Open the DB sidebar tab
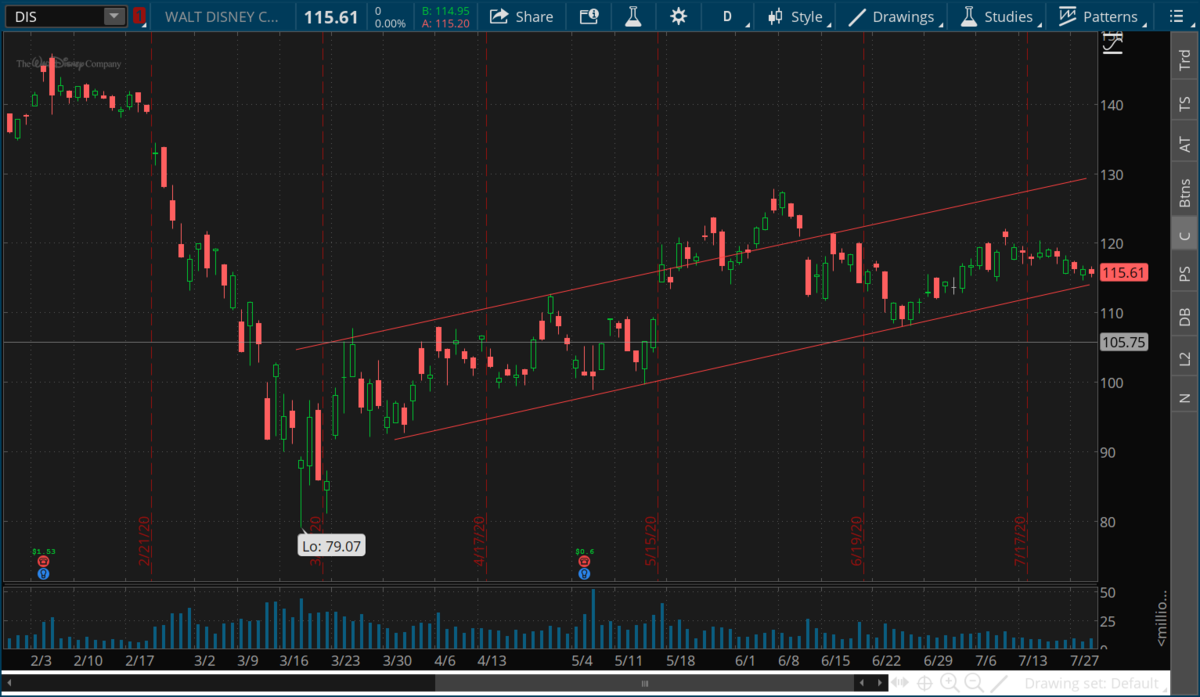Viewport: 1200px width, 697px height. tap(1185, 316)
